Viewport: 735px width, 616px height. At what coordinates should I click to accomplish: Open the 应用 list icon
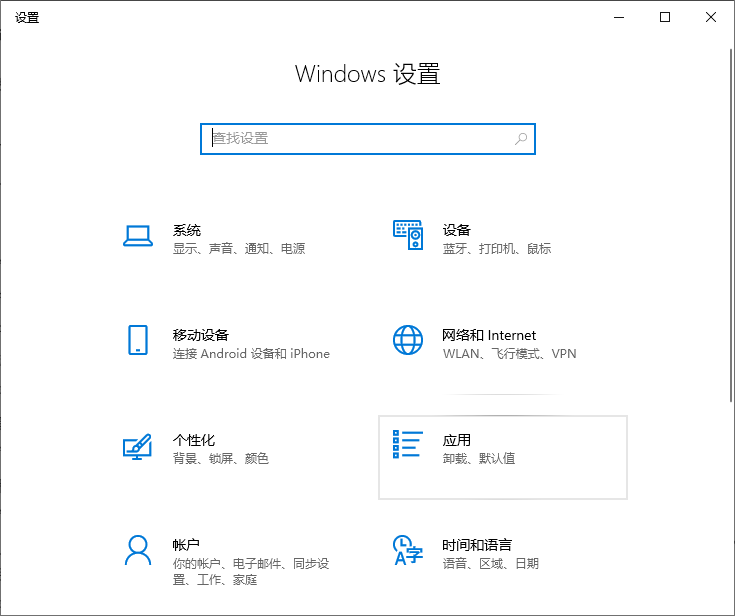pos(408,444)
